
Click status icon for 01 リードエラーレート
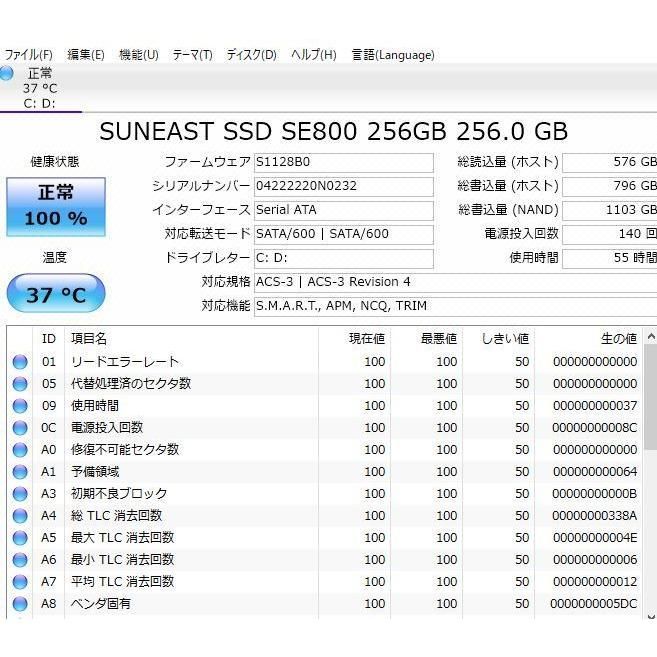point(20,362)
